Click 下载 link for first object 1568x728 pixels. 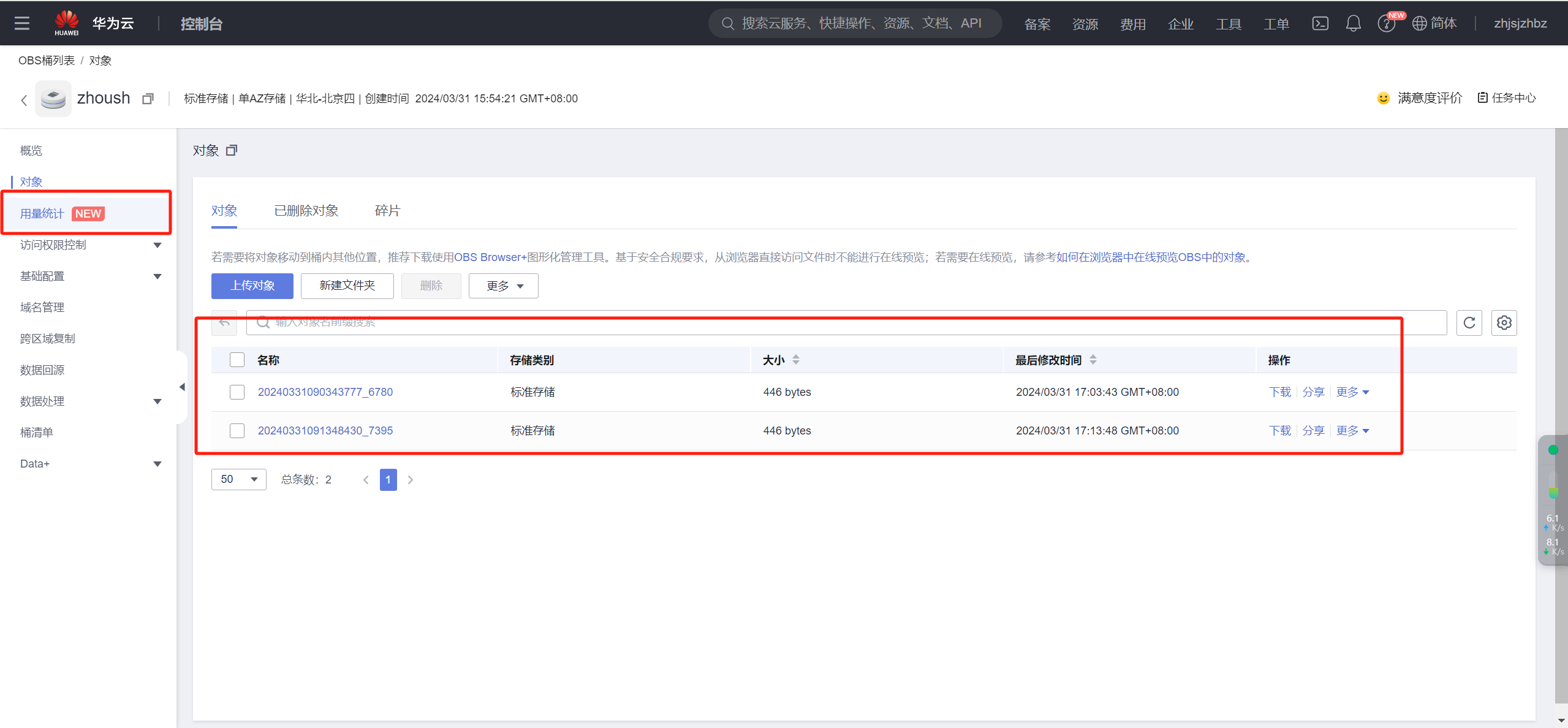click(x=1279, y=392)
